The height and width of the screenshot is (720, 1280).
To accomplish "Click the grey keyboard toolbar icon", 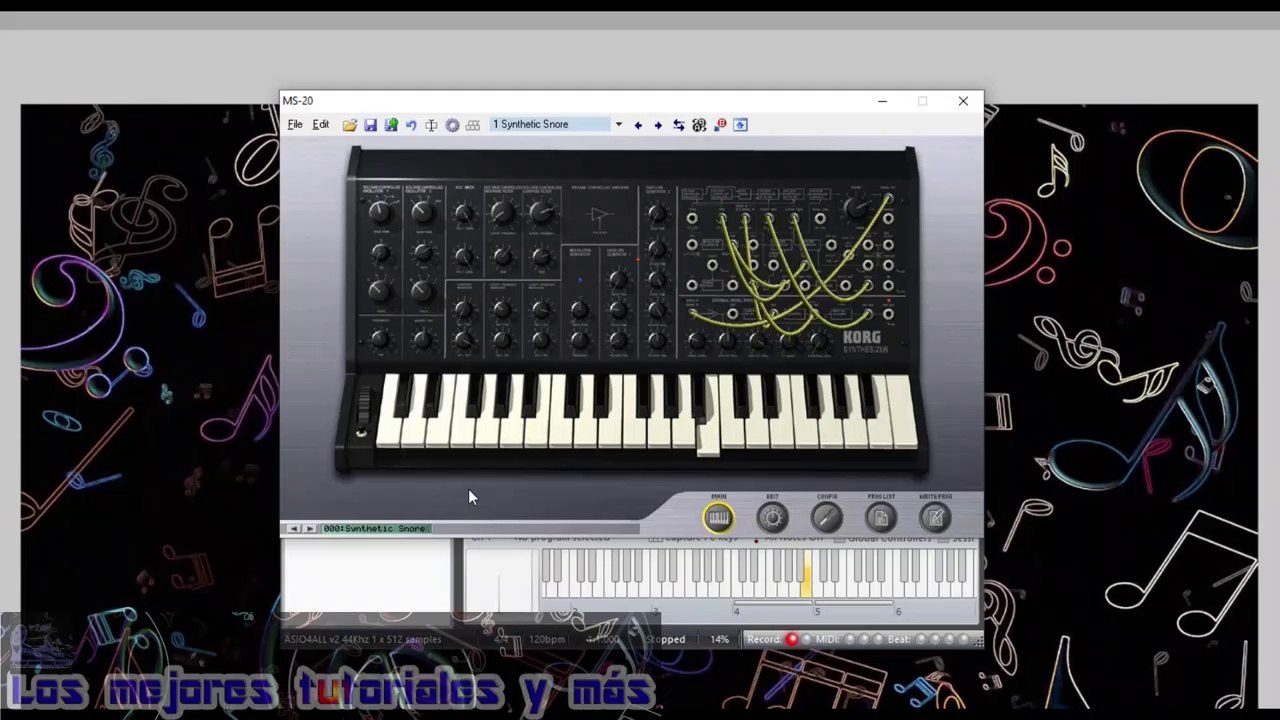I will [x=473, y=125].
